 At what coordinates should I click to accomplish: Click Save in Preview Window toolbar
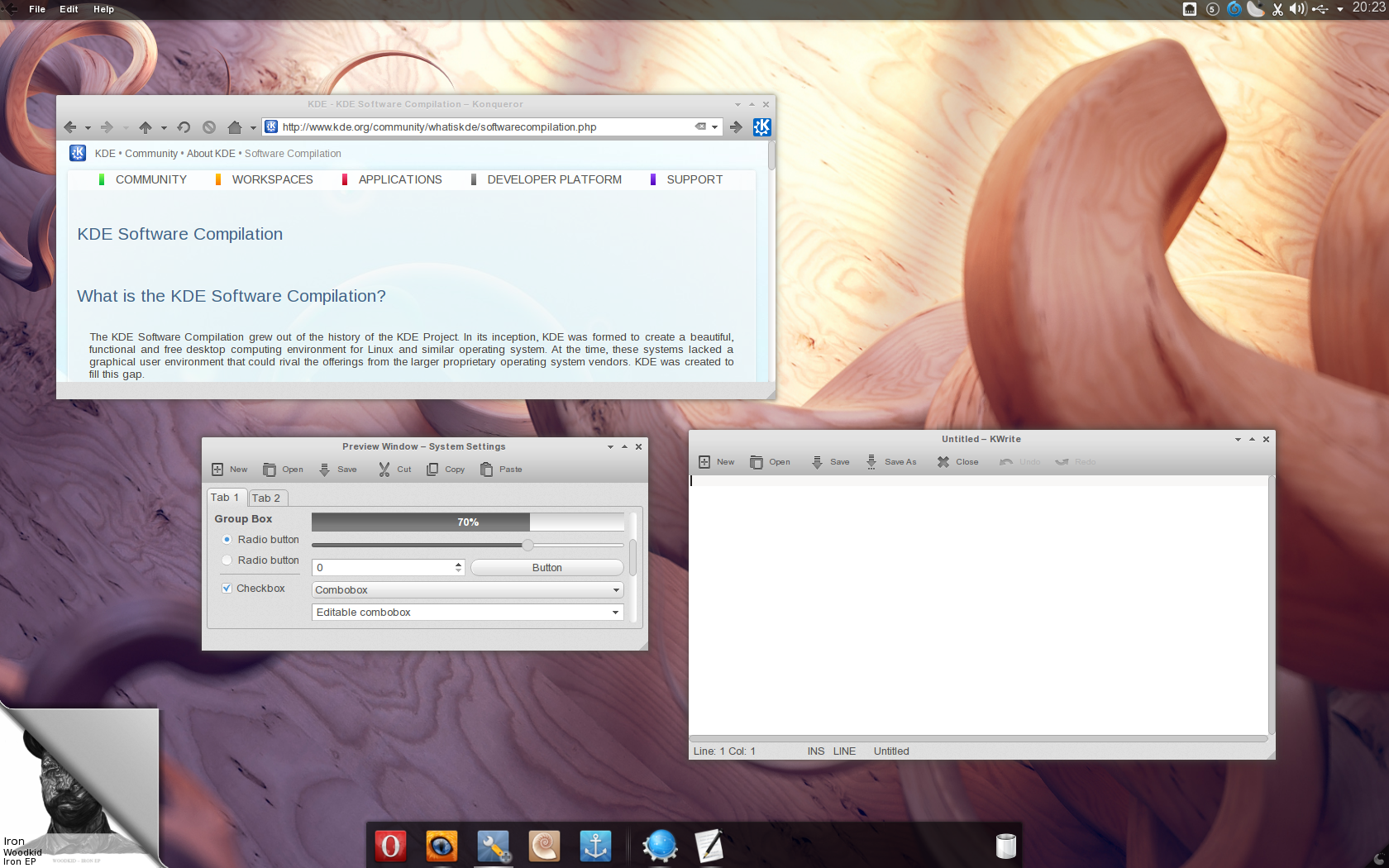[337, 470]
